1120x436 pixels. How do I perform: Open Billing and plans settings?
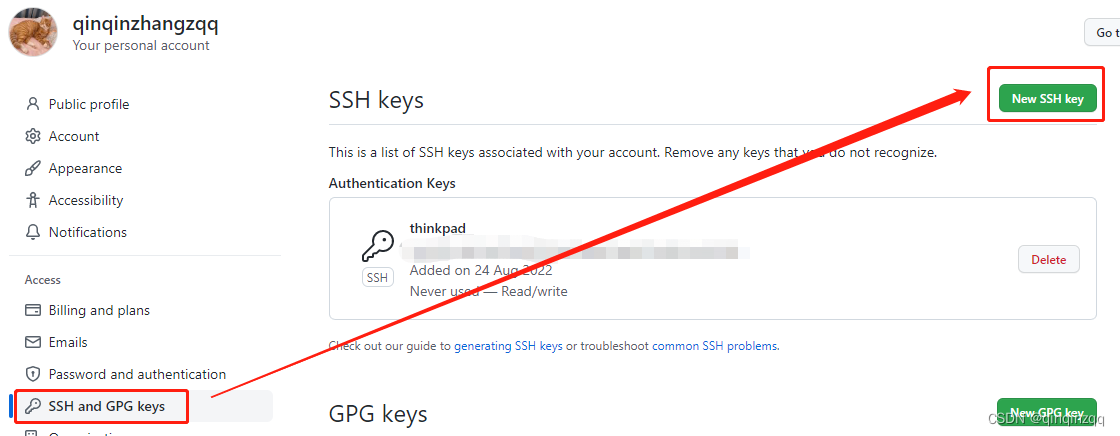coord(99,310)
